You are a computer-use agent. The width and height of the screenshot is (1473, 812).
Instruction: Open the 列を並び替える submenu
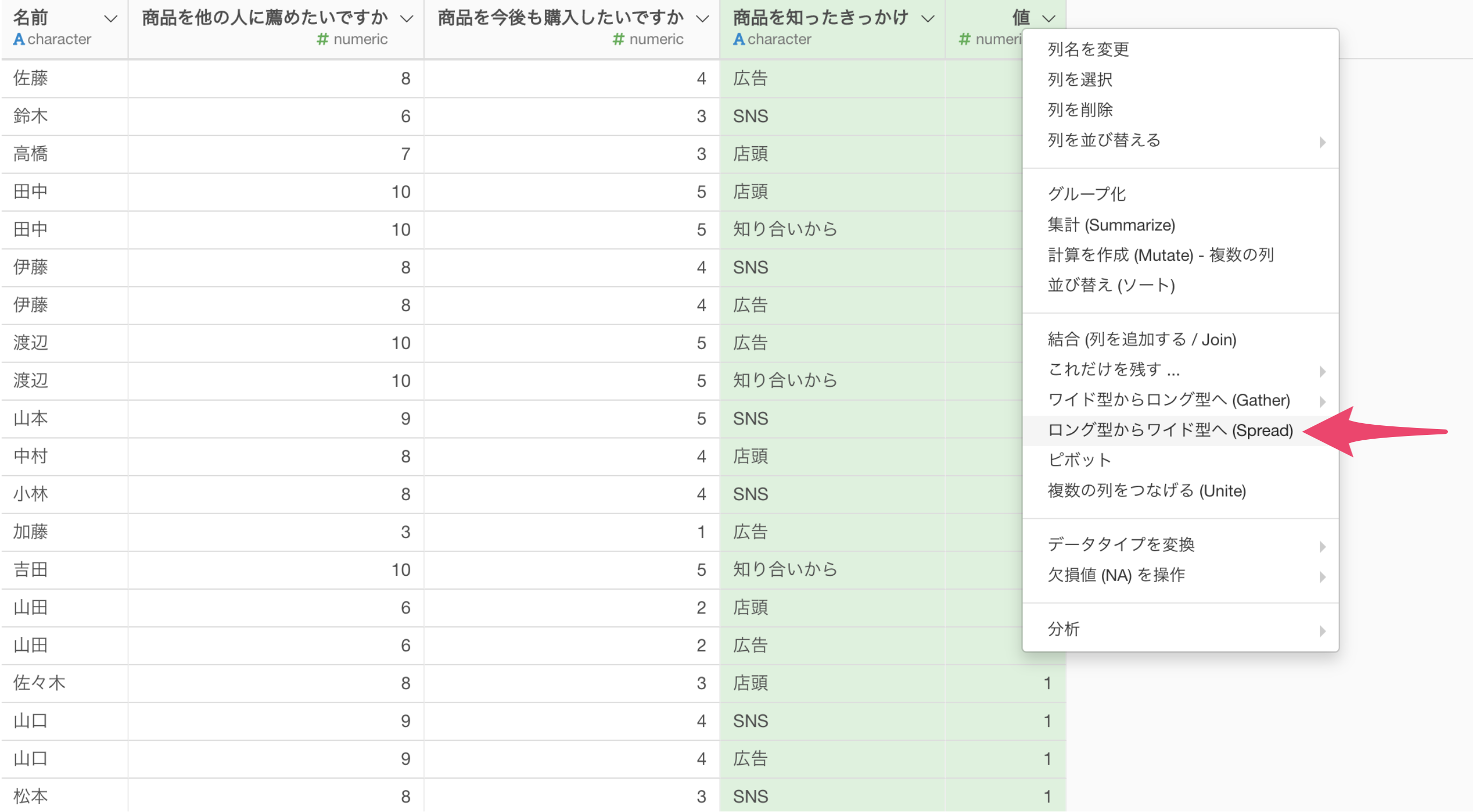(1180, 140)
